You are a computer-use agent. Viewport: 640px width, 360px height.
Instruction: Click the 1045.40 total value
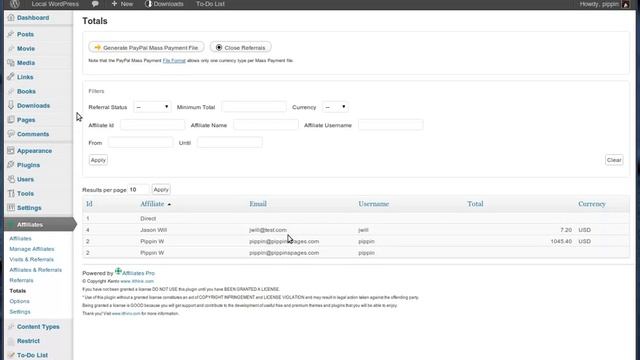pos(561,241)
